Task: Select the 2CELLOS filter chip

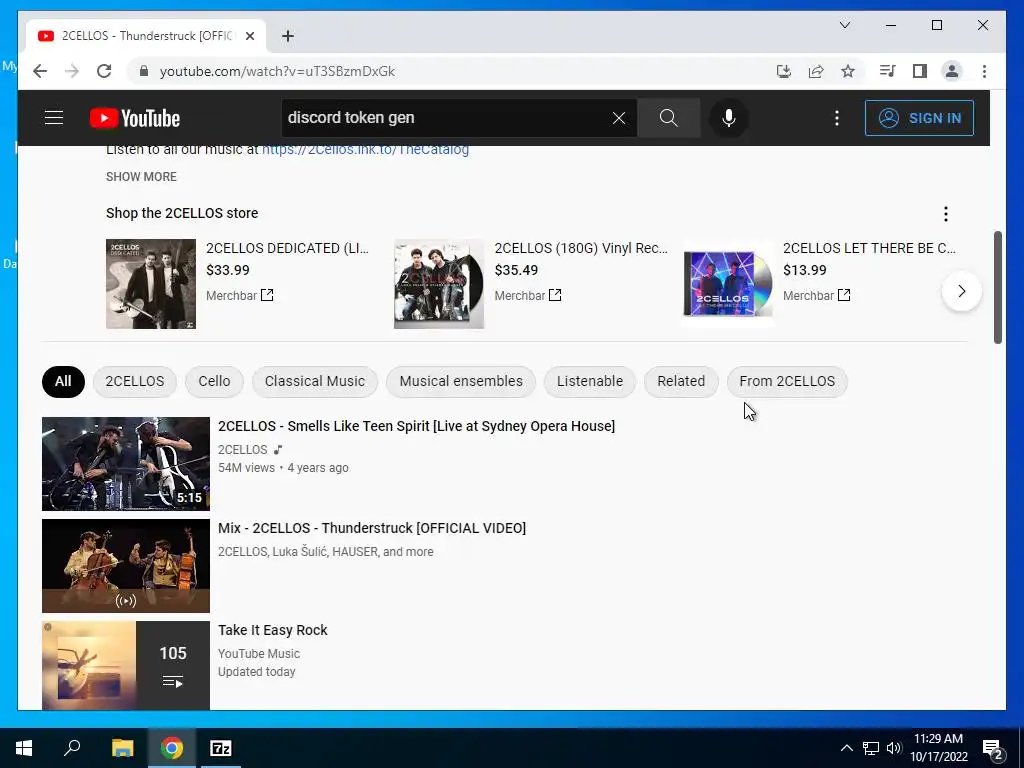Action: tap(135, 381)
